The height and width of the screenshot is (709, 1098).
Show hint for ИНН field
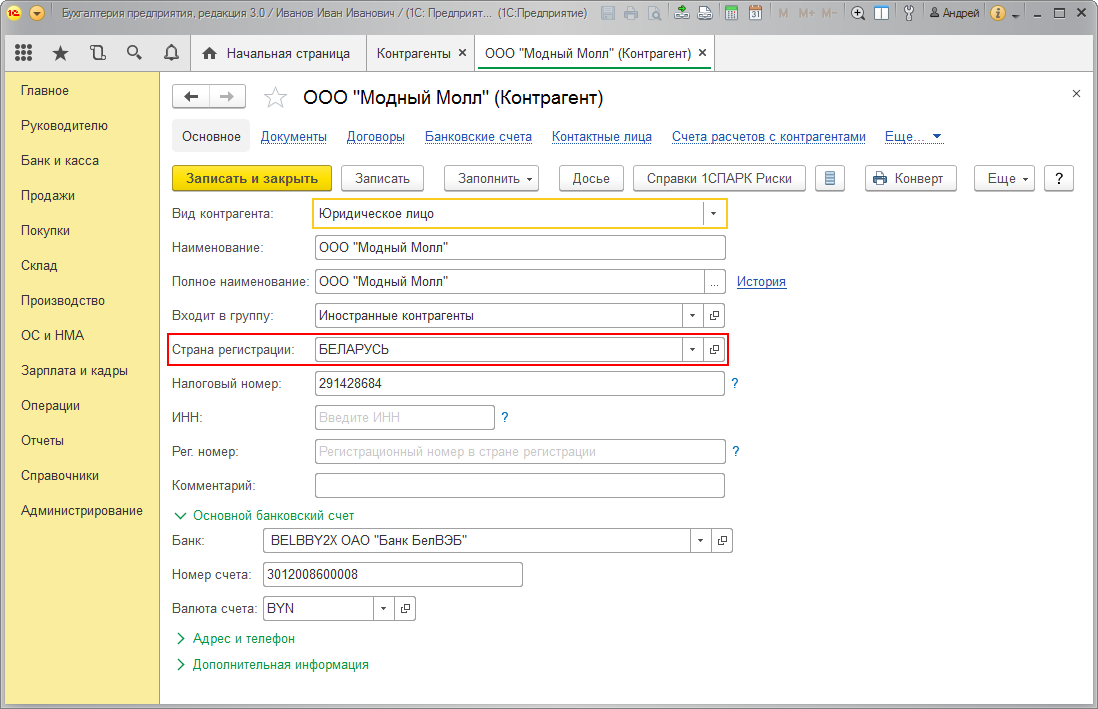click(x=504, y=418)
